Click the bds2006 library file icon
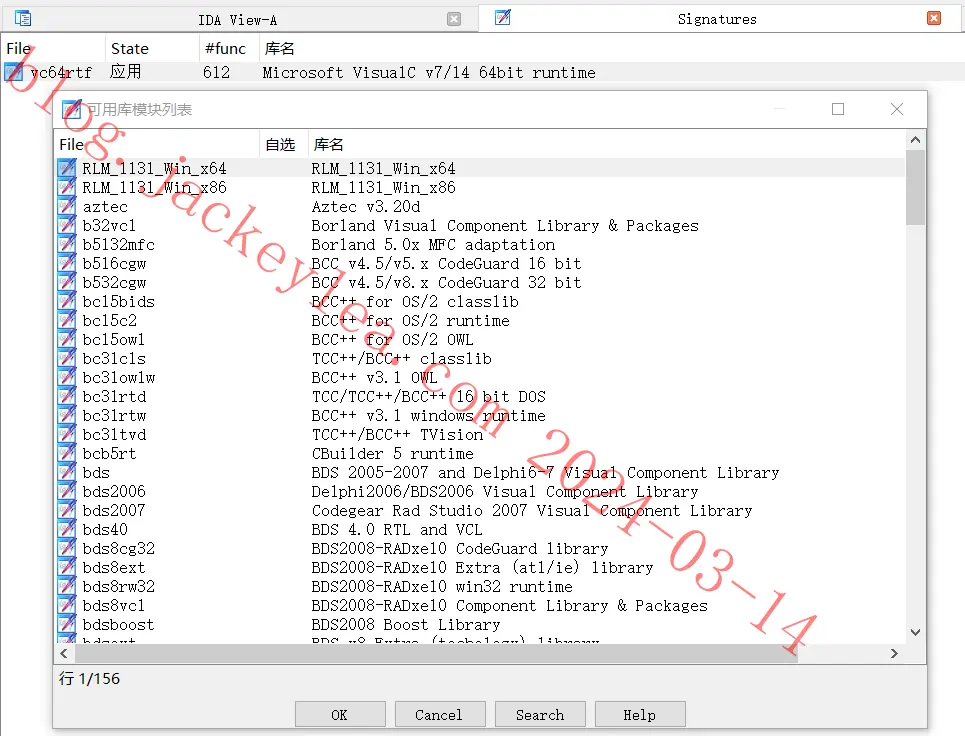The width and height of the screenshot is (965, 736). coord(67,491)
